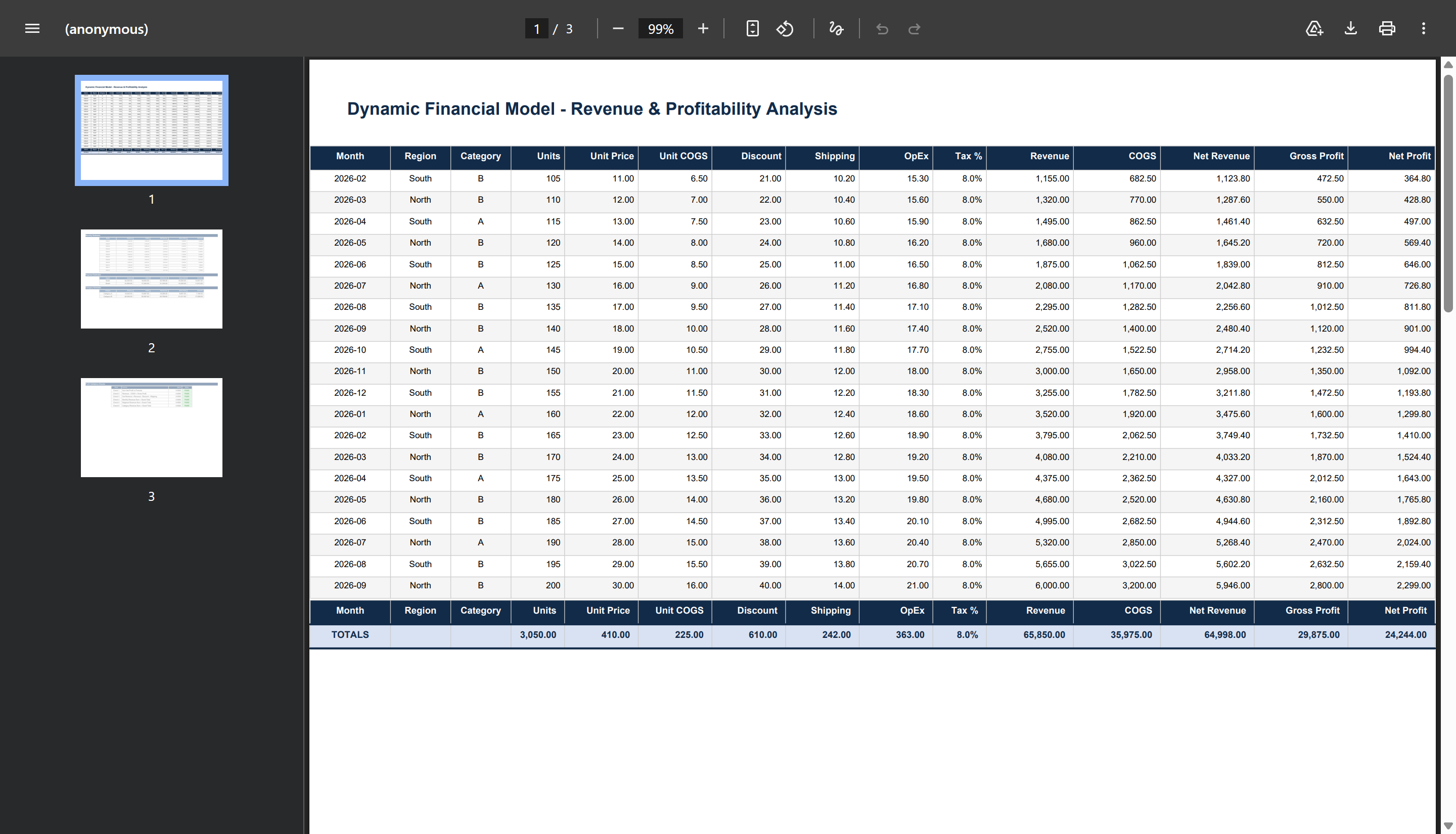Click the zoom in plus icon
Screen dimensions: 1456x834
click(x=703, y=29)
